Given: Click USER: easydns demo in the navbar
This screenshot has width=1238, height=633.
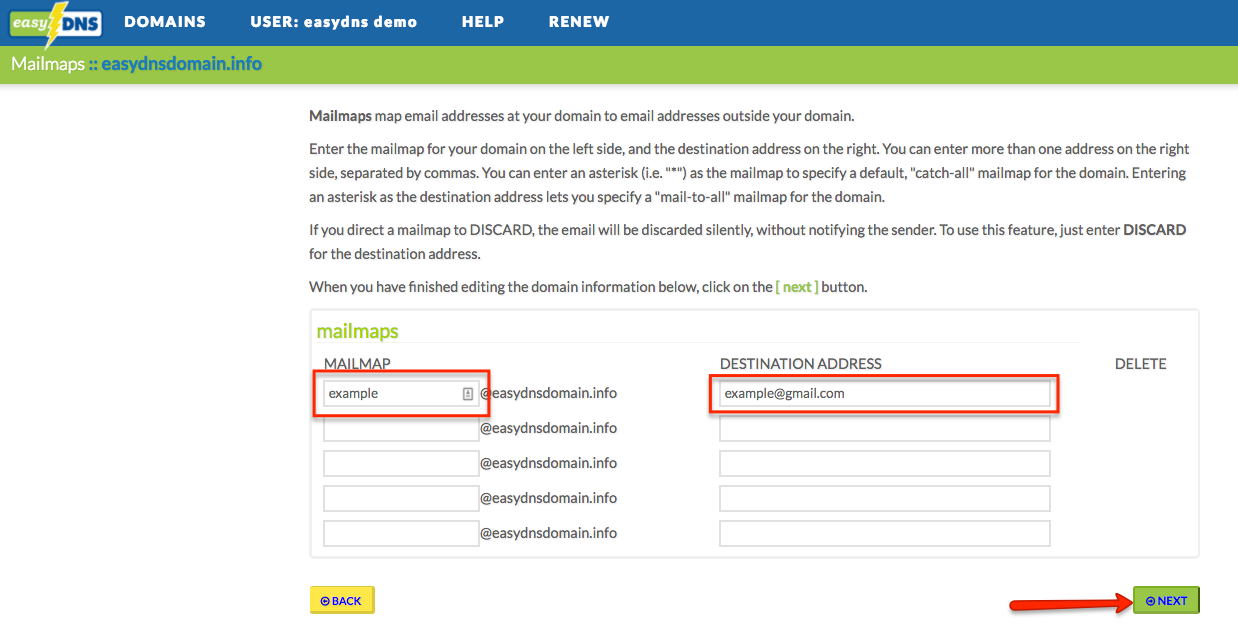Looking at the screenshot, I should click(x=334, y=21).
